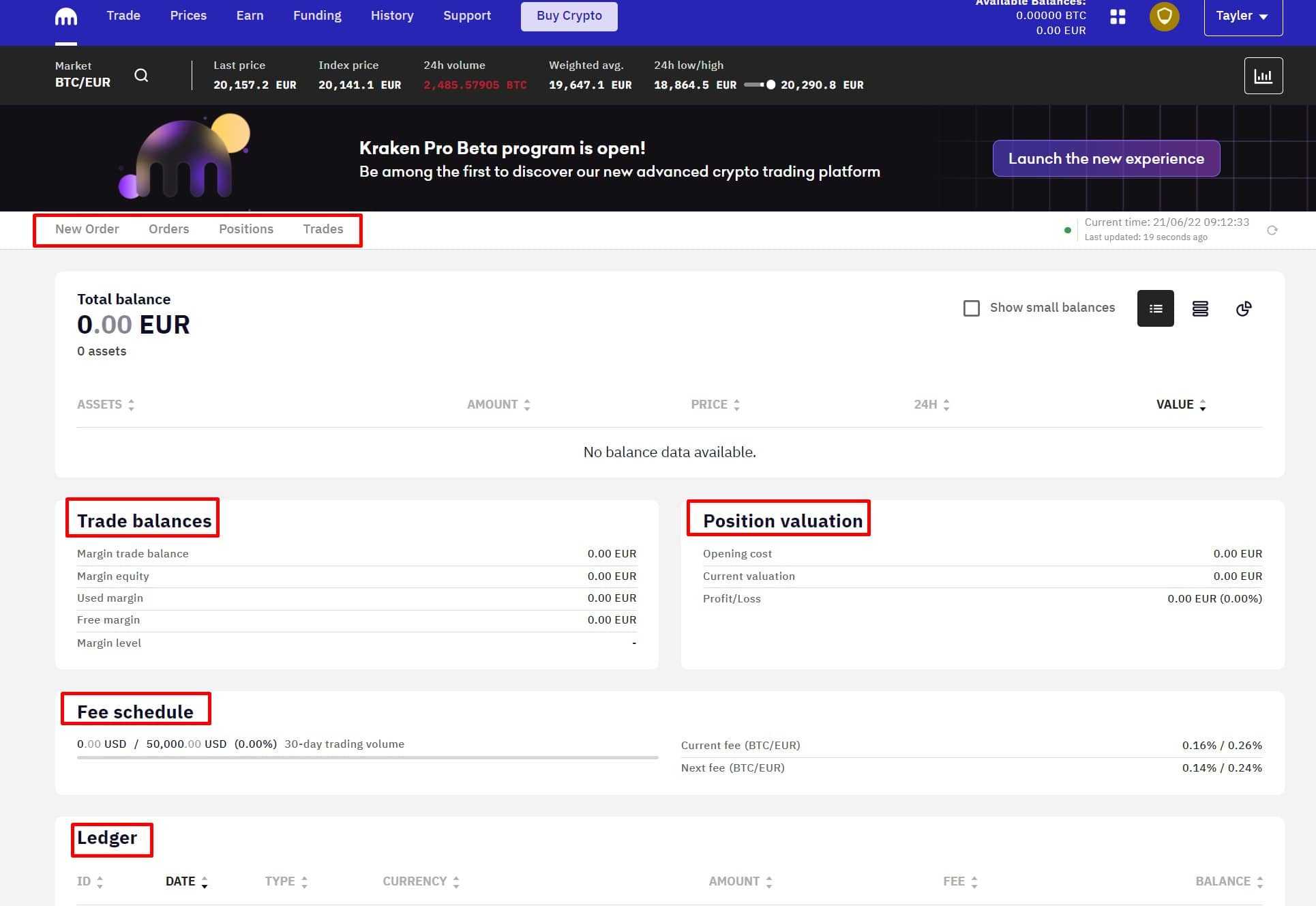Screen dimensions: 1316x906
Task: Open the chart view icon button
Action: coord(1263,76)
